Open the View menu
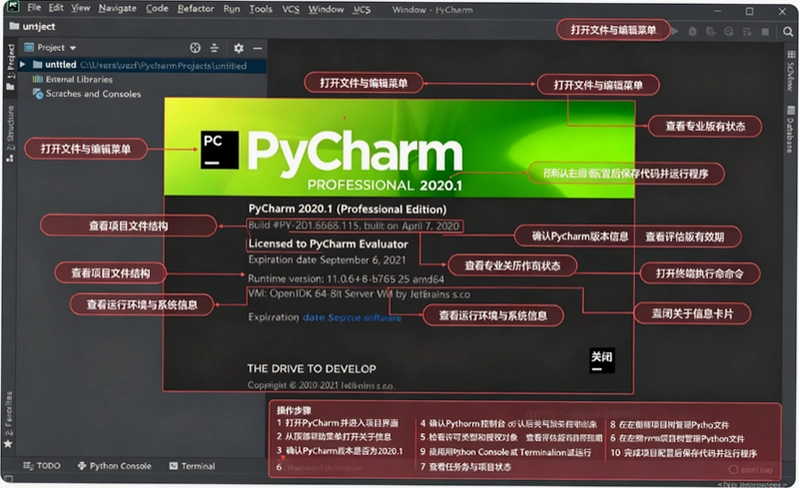Viewport: 799px width, 488px height. tap(80, 8)
